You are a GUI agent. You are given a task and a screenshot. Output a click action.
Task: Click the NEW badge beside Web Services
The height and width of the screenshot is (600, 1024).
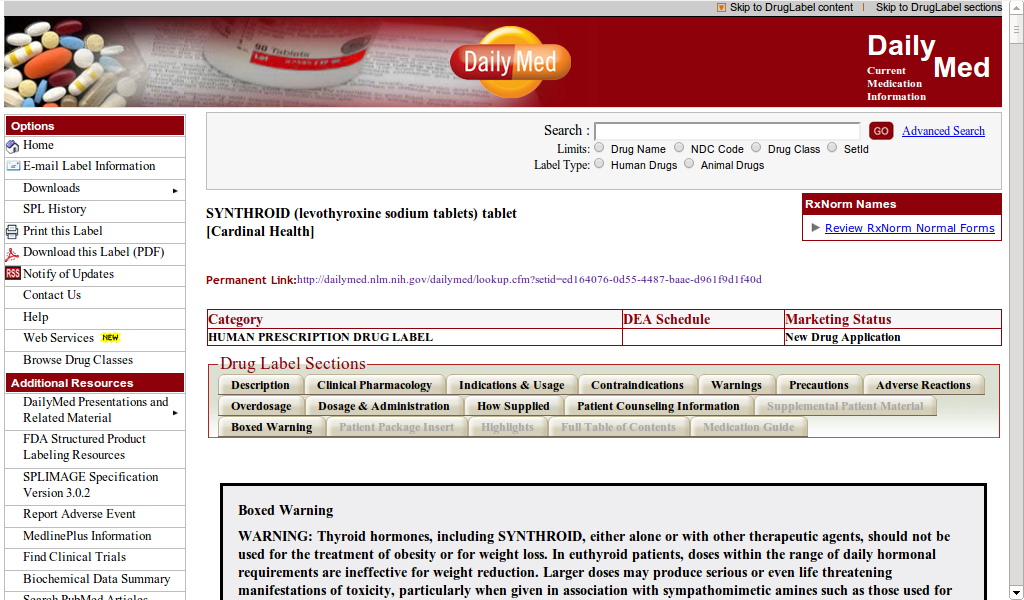(110, 338)
